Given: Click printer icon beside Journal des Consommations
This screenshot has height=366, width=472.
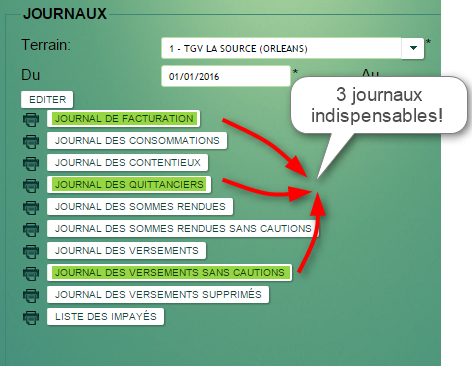Looking at the screenshot, I should [31, 141].
